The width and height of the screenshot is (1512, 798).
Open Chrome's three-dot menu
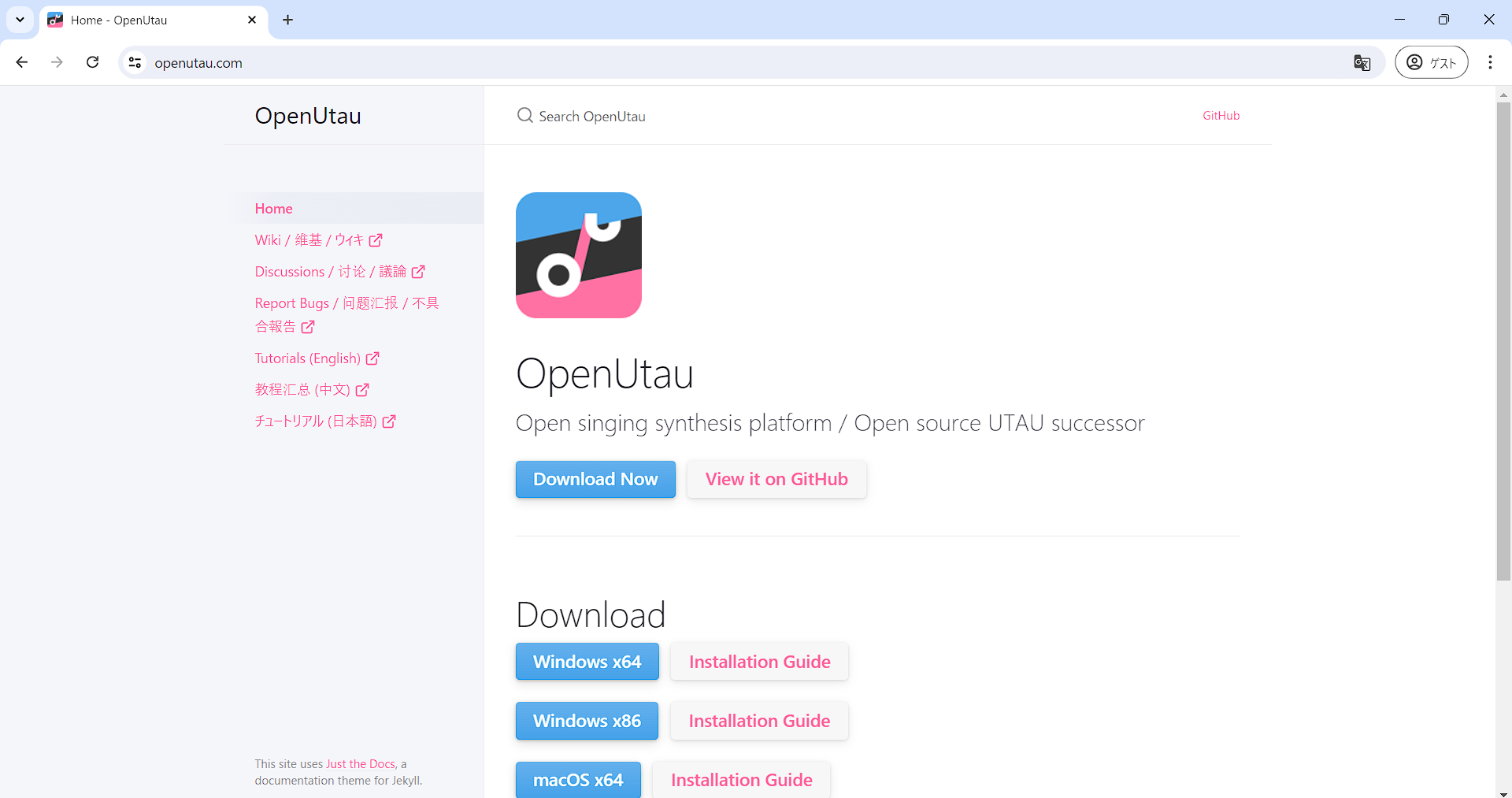(x=1490, y=62)
